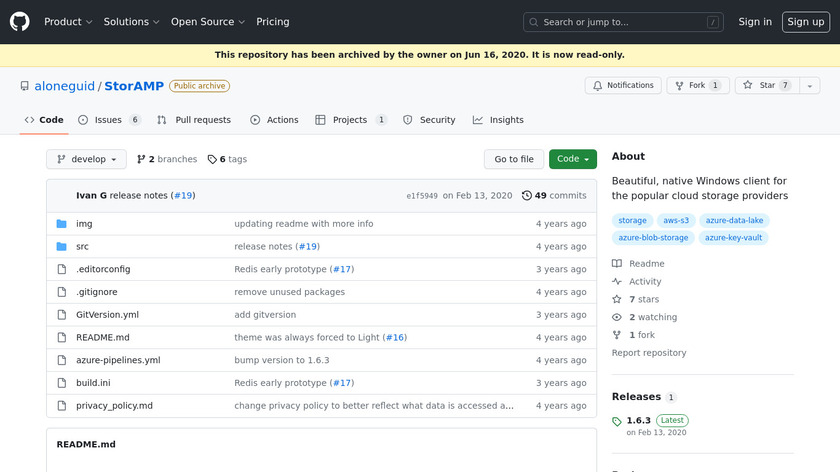Screen dimensions: 840x472
Task: Click the commit history clock icon
Action: point(527,195)
